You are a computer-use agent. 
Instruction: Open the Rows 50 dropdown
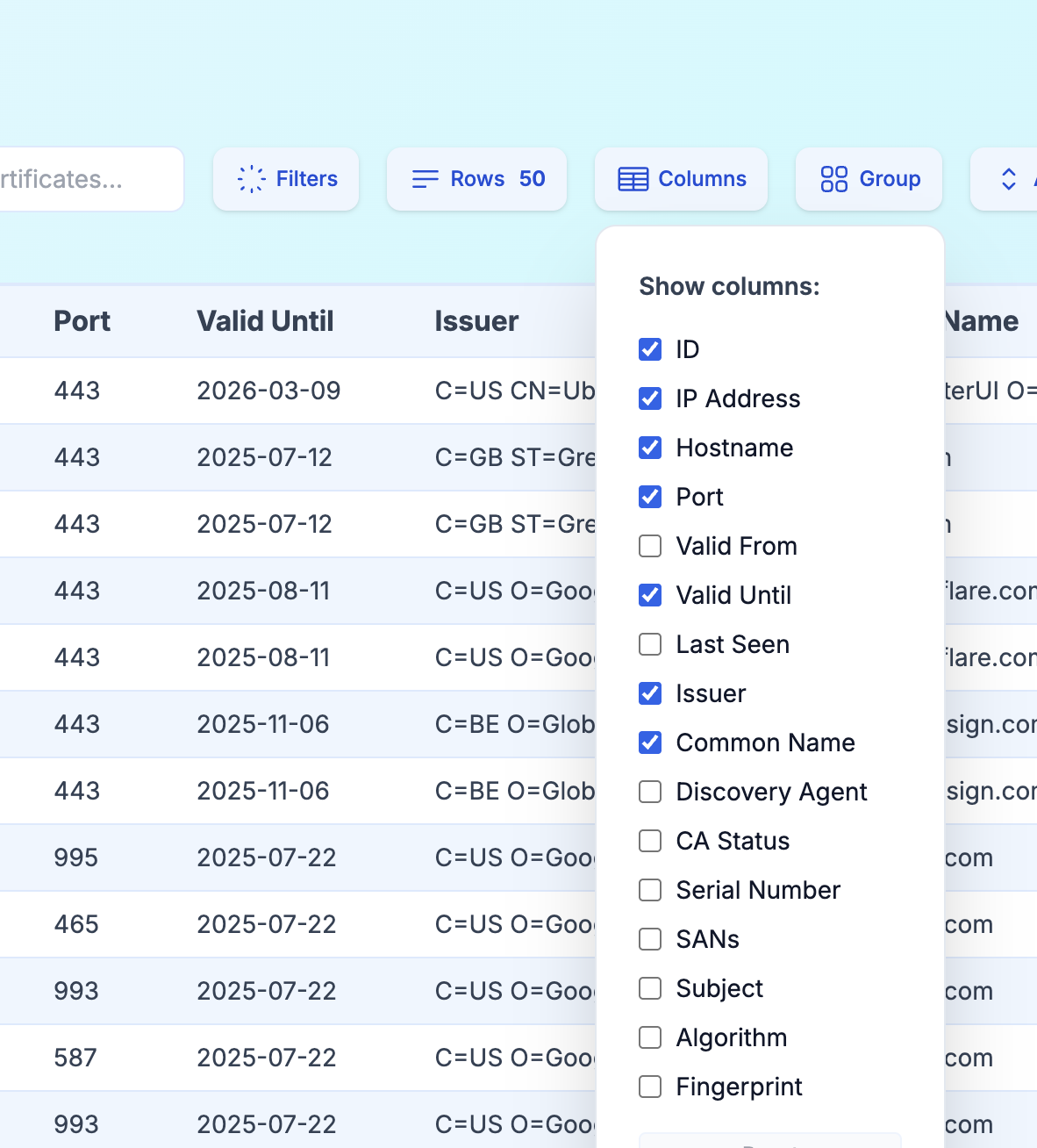click(477, 179)
